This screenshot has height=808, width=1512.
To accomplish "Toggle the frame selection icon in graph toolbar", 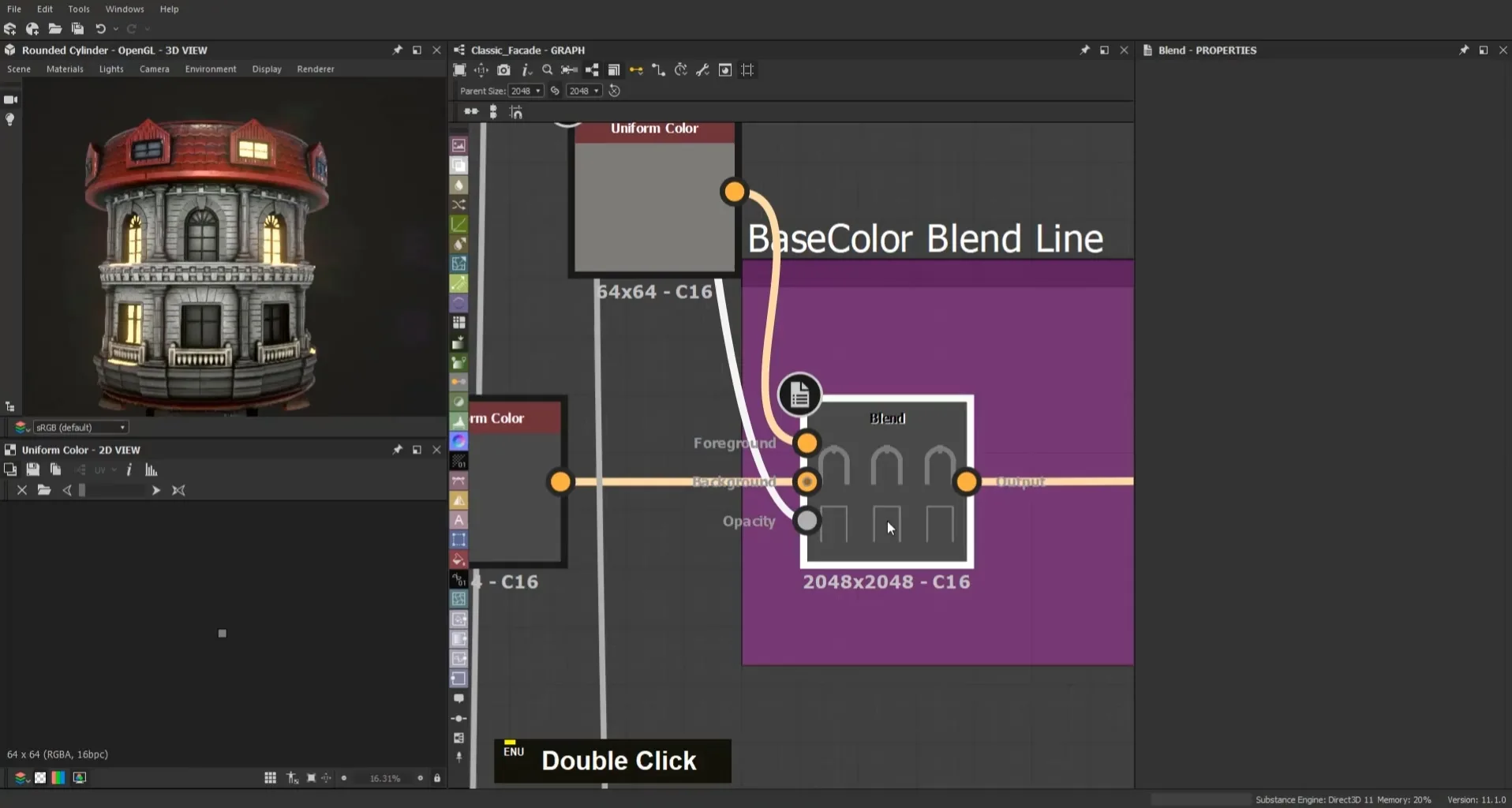I will [747, 70].
